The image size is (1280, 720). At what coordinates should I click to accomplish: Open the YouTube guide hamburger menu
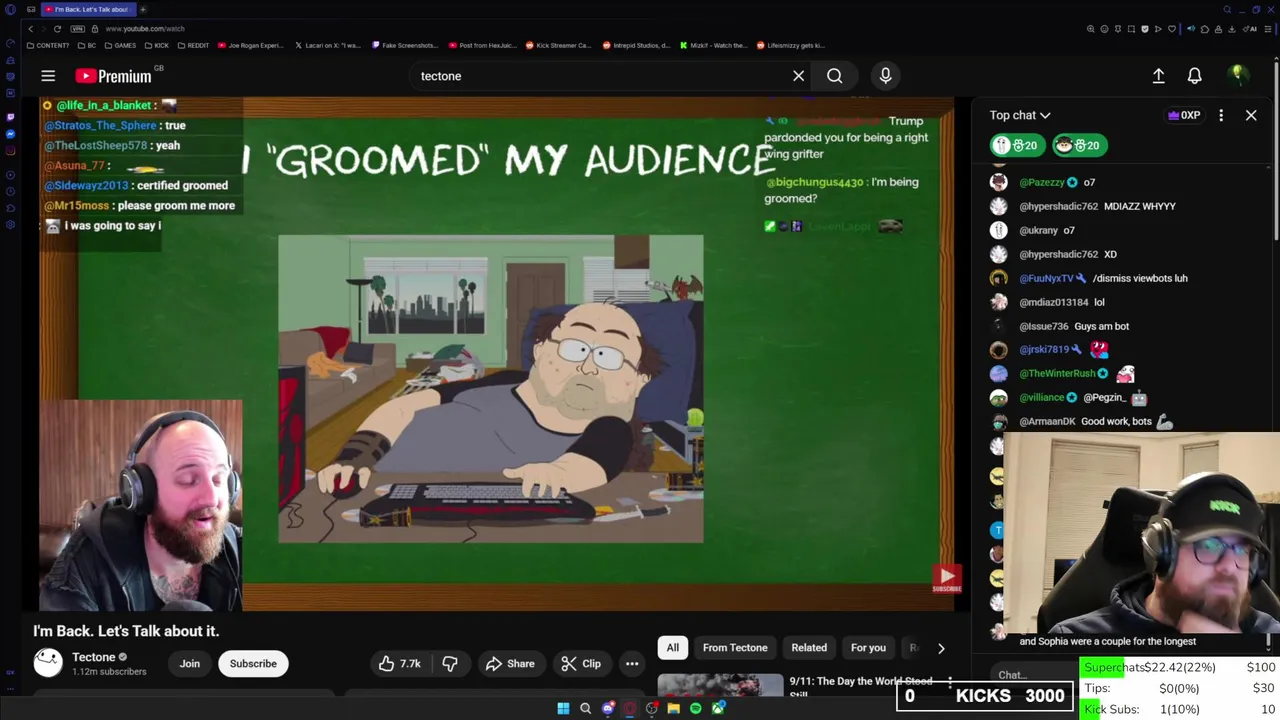[x=48, y=76]
